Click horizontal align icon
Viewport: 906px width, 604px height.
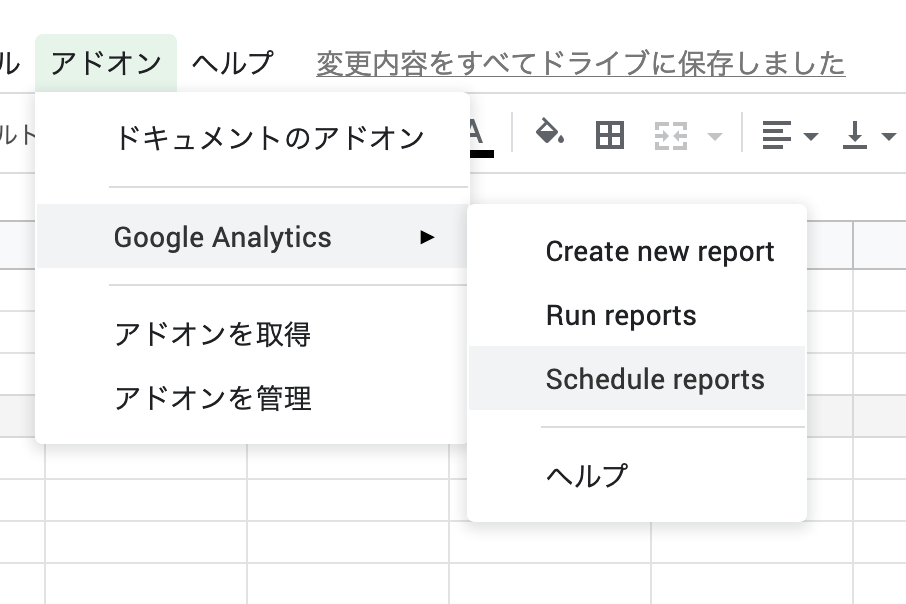coord(777,135)
